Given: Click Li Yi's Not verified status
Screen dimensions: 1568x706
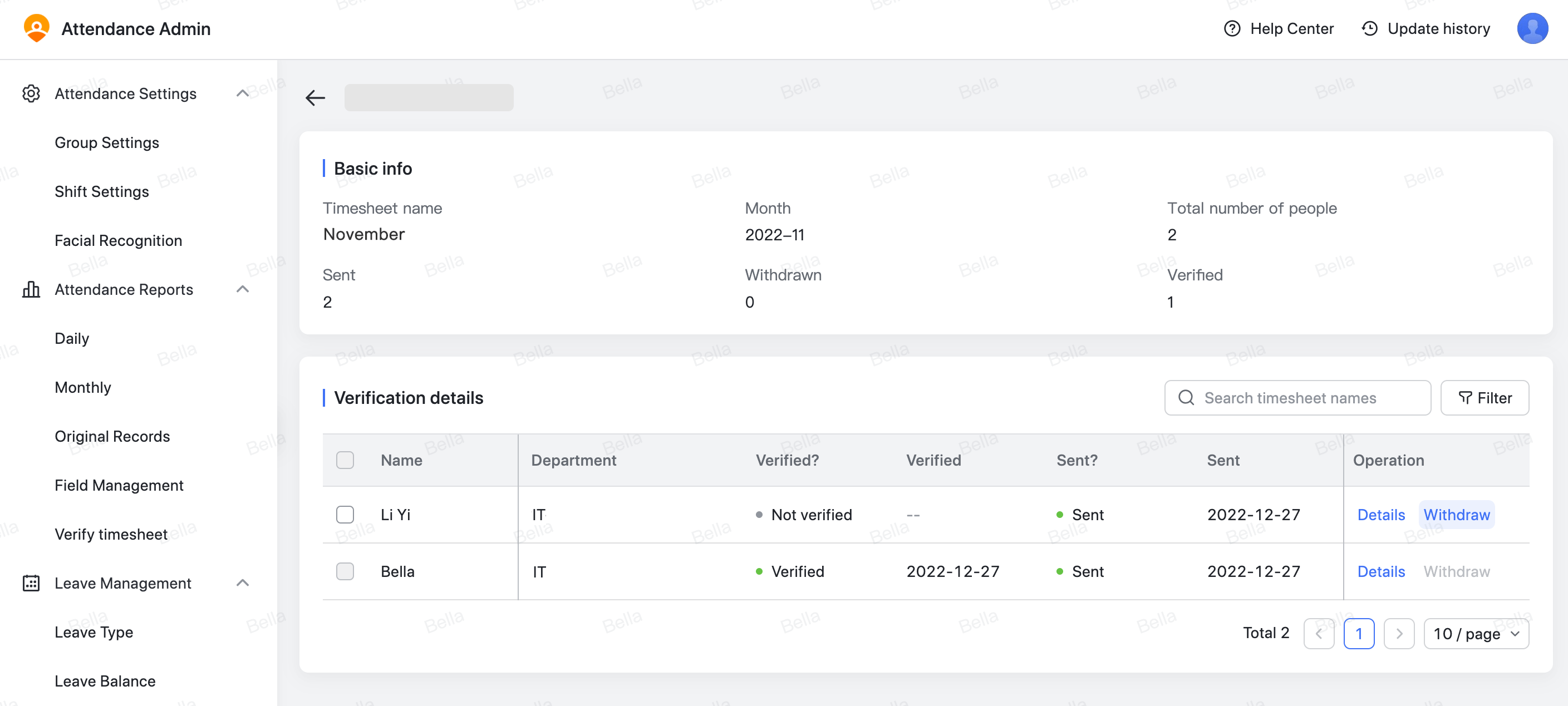Looking at the screenshot, I should coord(803,514).
